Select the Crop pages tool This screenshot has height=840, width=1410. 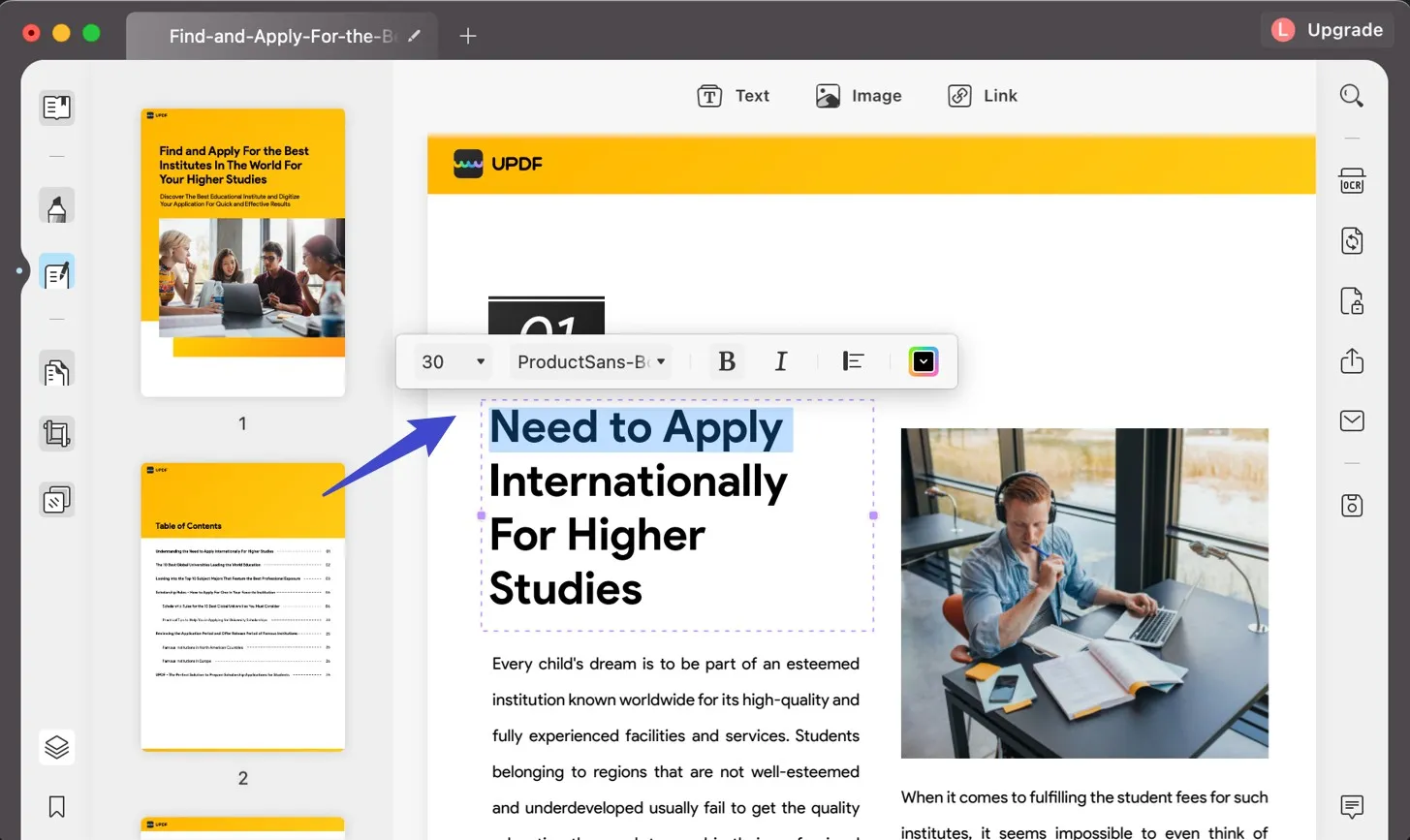[x=56, y=433]
